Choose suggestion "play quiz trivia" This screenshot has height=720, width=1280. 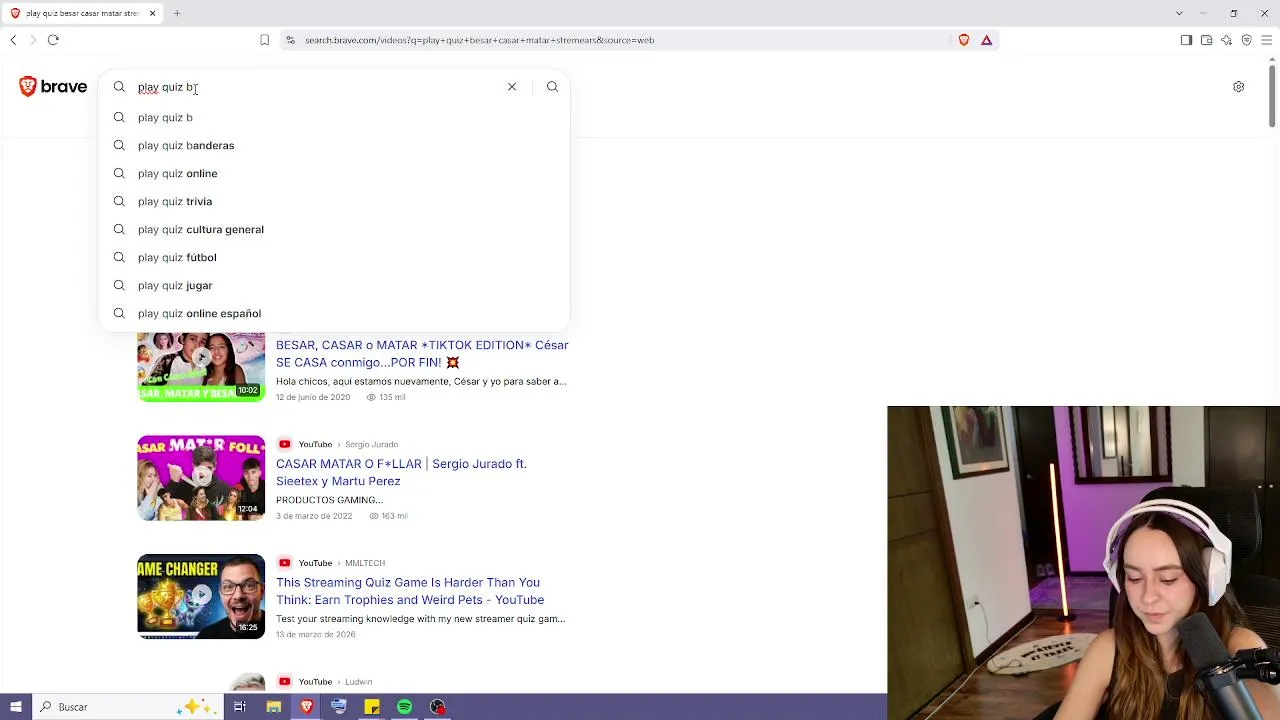(334, 201)
